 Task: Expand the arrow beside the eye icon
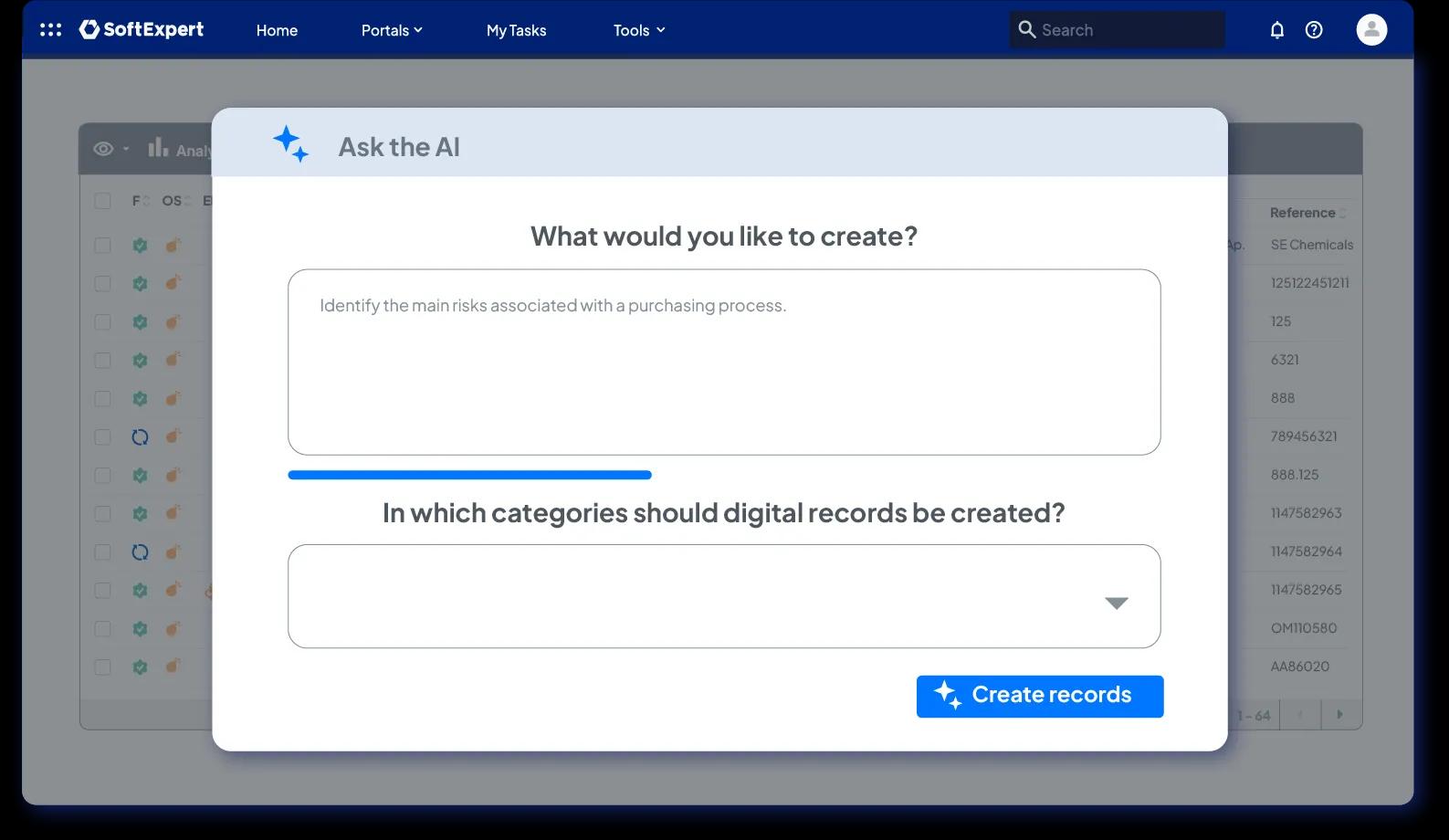pyautogui.click(x=126, y=149)
